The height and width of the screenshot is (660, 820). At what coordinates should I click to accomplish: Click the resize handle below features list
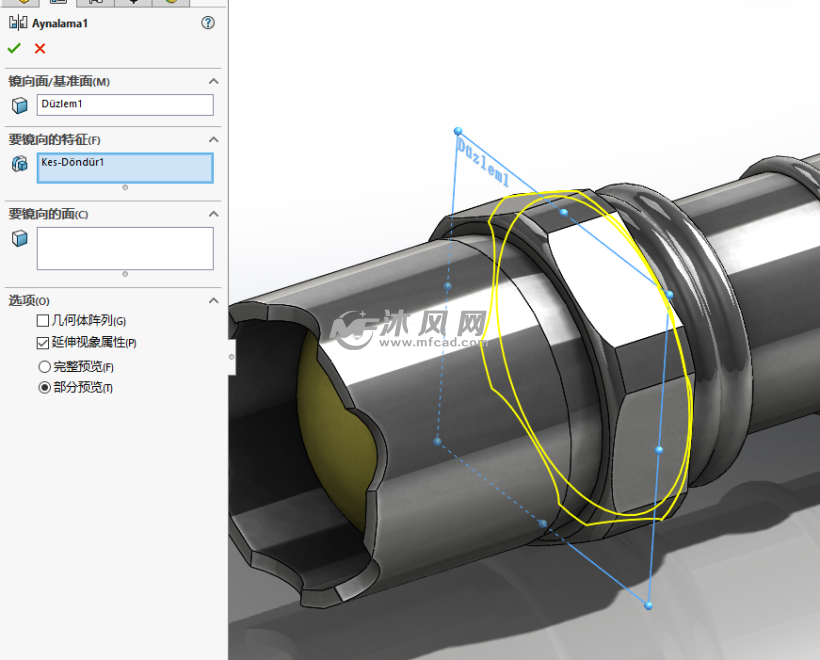point(125,187)
